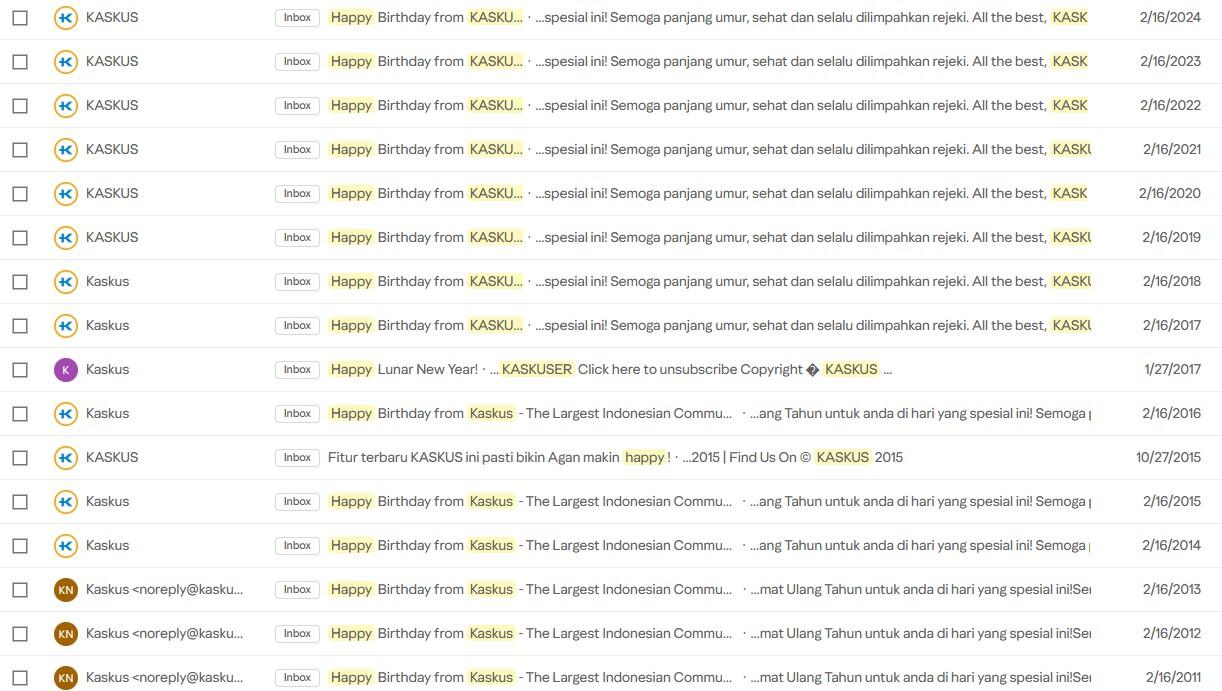Open the Happy Birthday email dated 2/16/2024

(425, 17)
